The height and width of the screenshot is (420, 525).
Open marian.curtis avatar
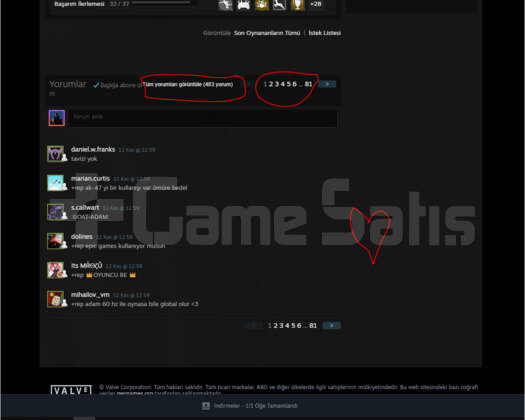tap(56, 183)
